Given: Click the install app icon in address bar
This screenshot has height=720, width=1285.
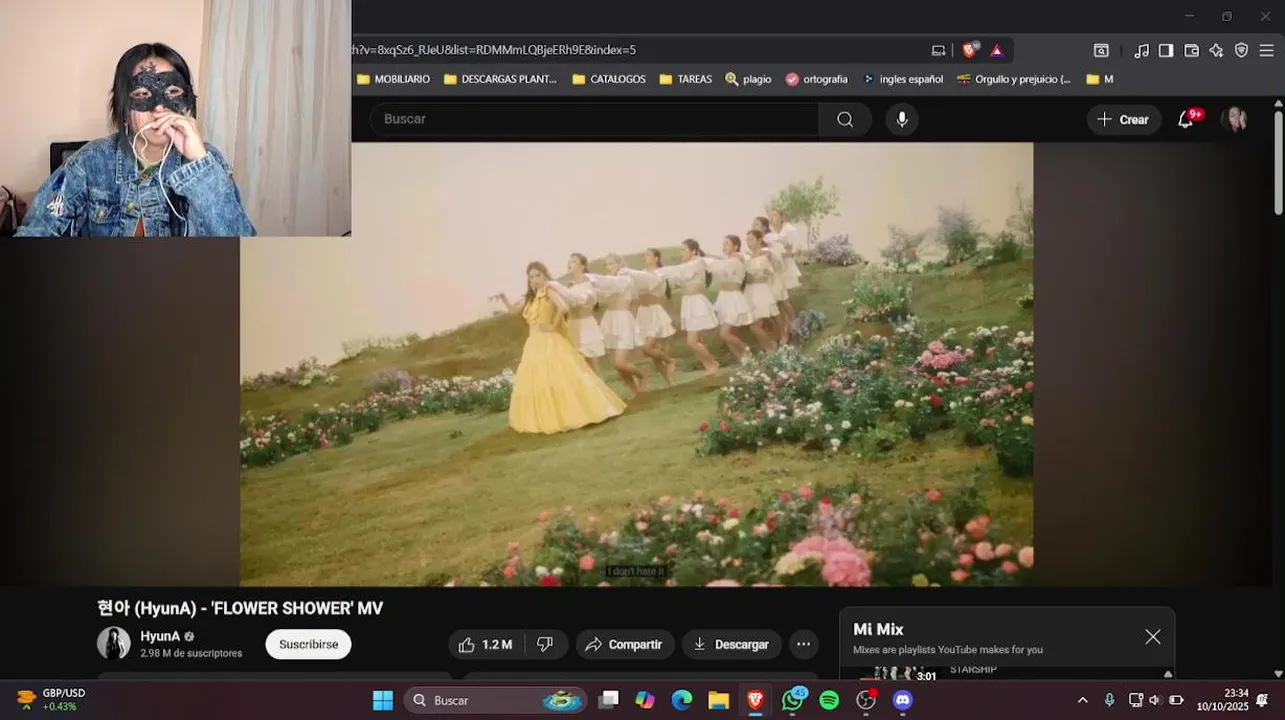Looking at the screenshot, I should tap(938, 50).
